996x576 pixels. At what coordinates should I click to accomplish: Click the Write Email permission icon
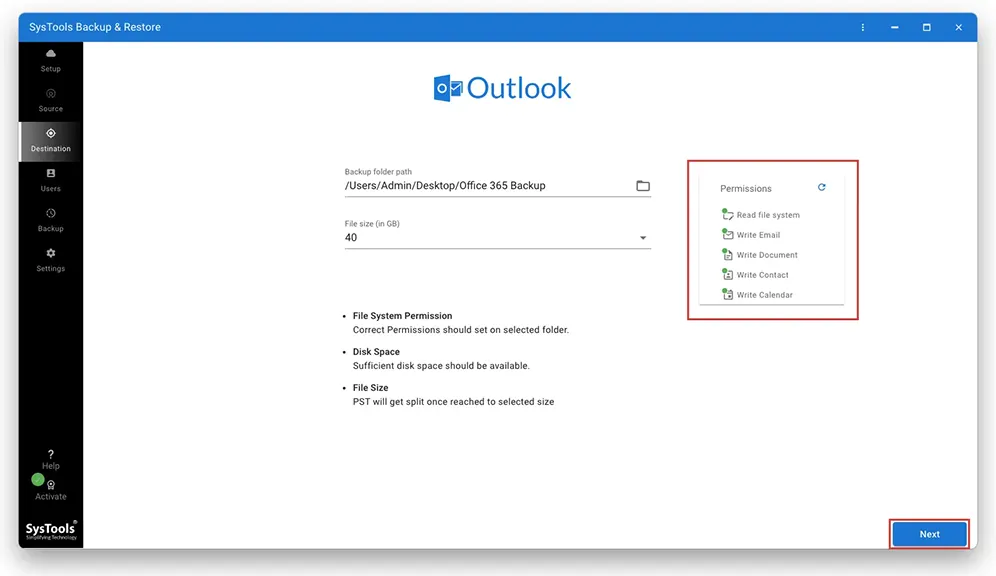(x=727, y=234)
